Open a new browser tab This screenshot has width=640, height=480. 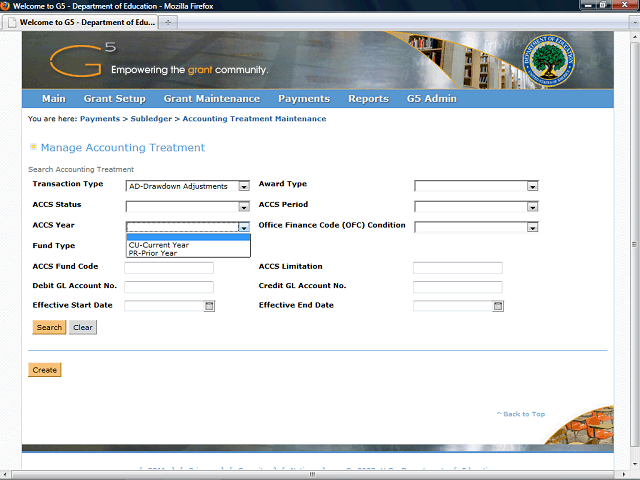point(168,22)
